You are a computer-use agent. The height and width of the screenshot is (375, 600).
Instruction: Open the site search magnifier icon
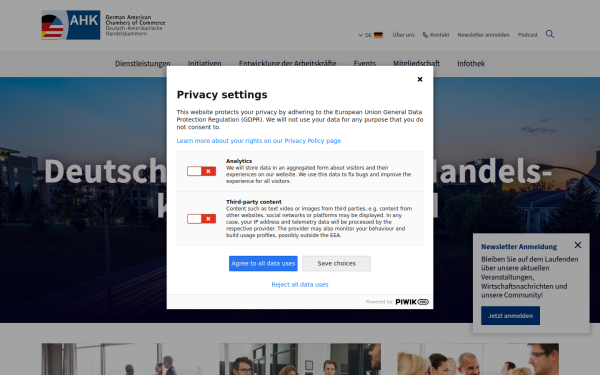tap(550, 34)
